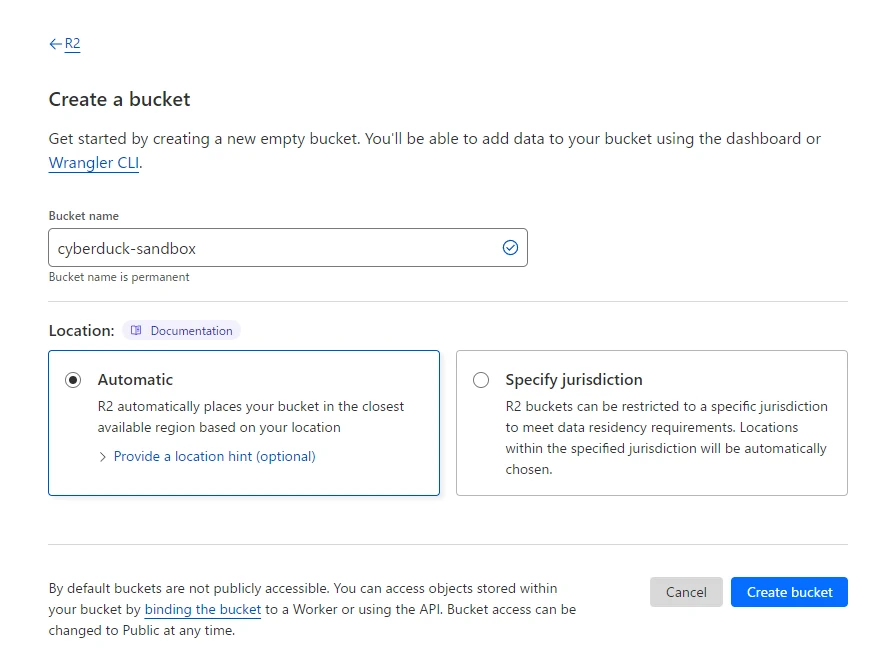Click the cyberduck-sandbox bucket name field
Screen dimensions: 880x656
(x=288, y=247)
